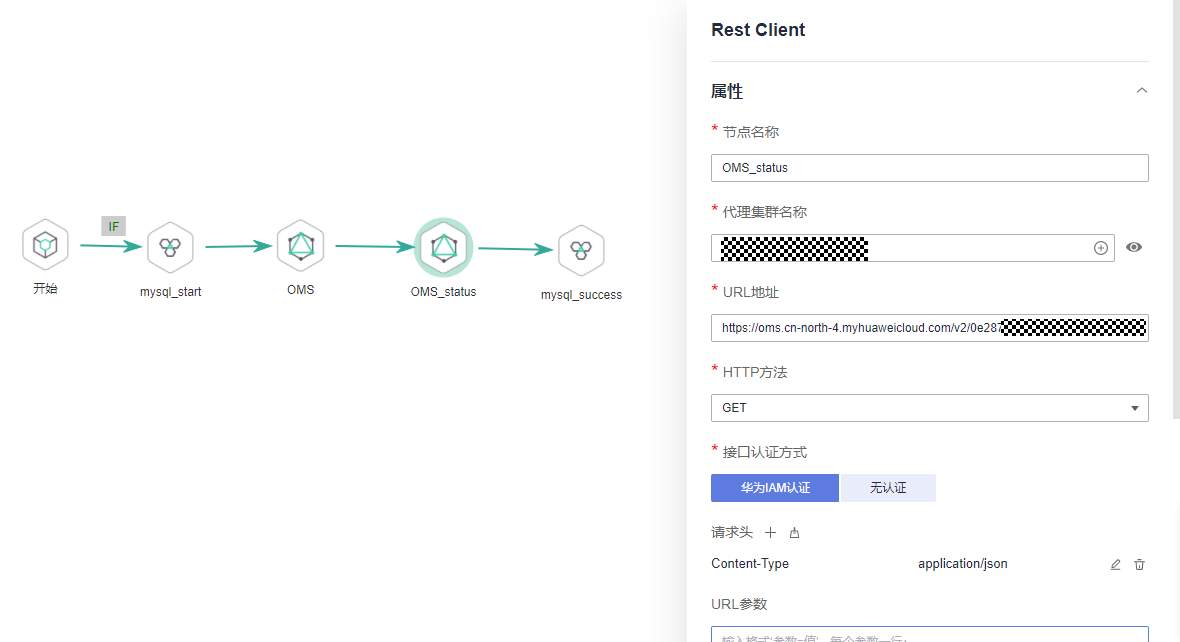Choose 华为IAM认证 authentication mode
The height and width of the screenshot is (642, 1180).
pos(775,488)
